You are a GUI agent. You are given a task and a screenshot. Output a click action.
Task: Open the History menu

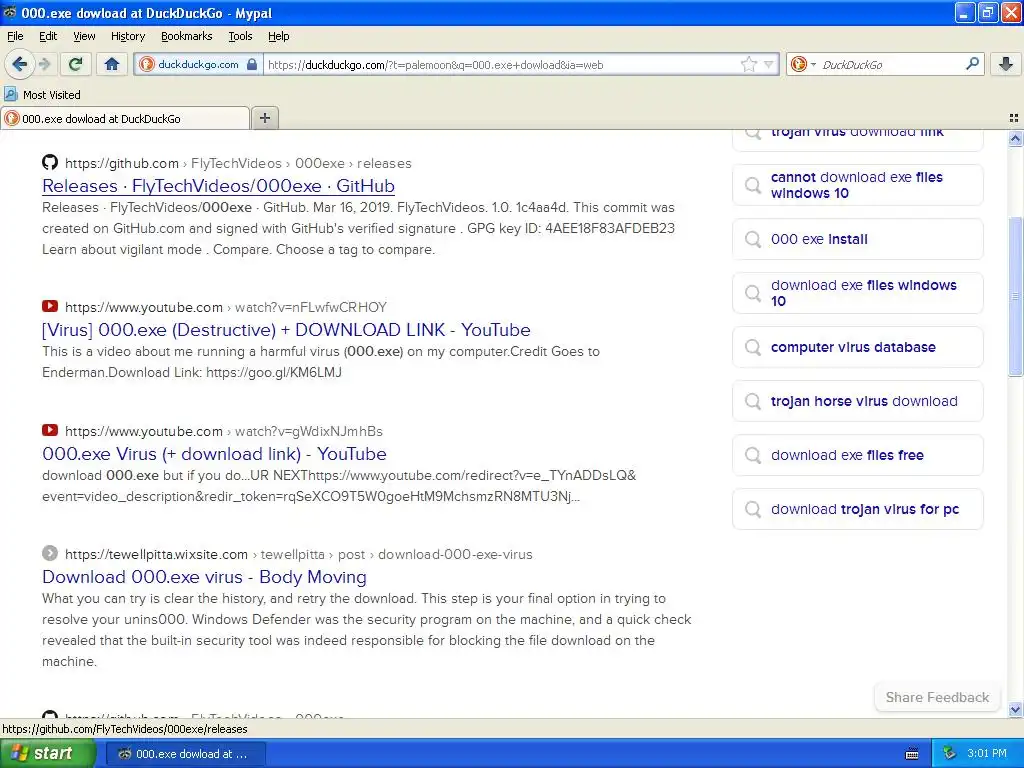coord(127,36)
